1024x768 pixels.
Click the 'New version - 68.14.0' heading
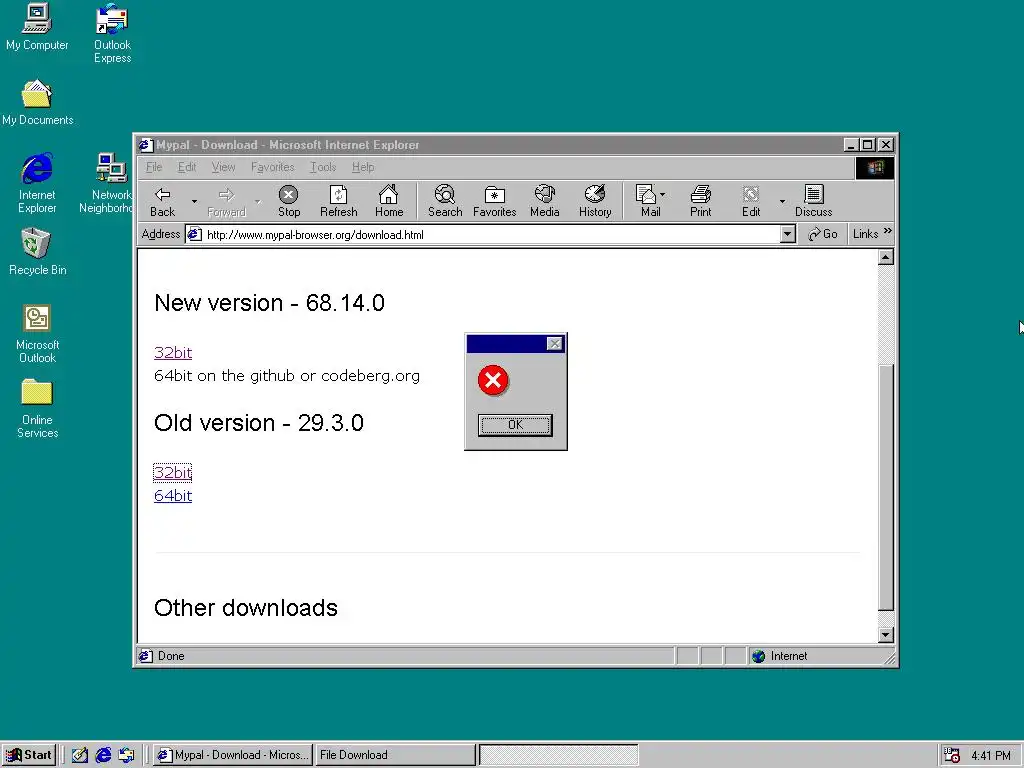269,303
